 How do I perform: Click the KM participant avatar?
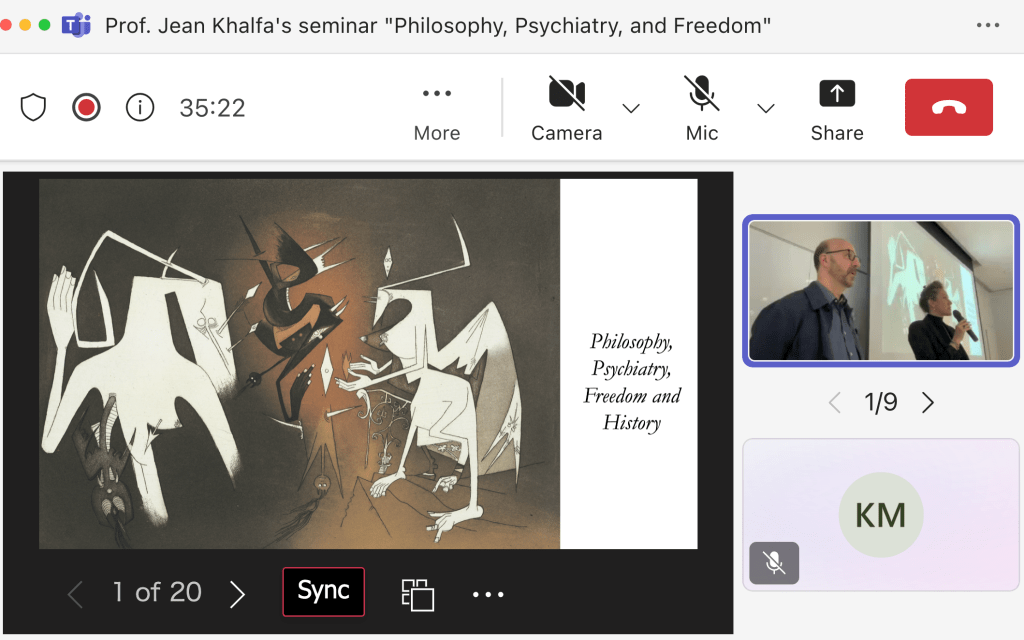880,515
